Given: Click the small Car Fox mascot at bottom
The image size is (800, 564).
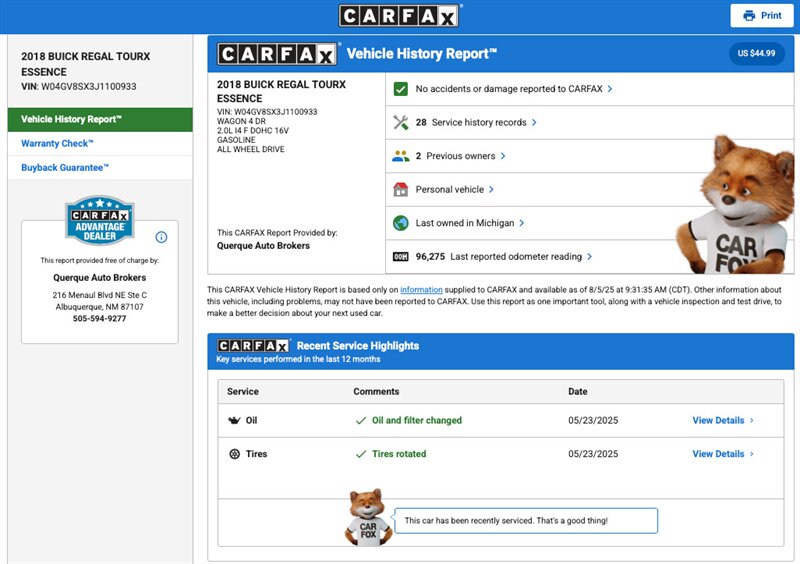Looking at the screenshot, I should click(x=368, y=518).
